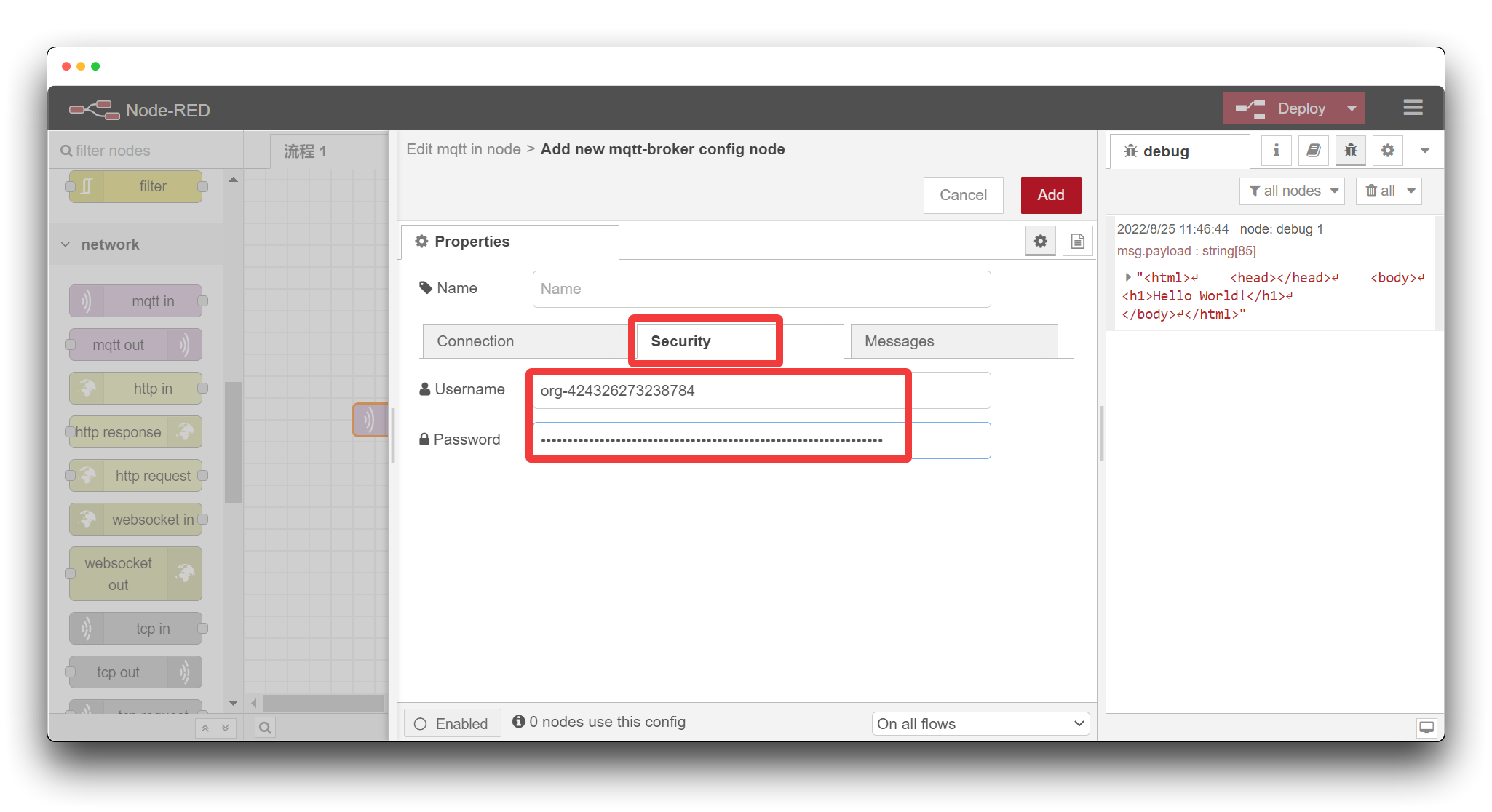Open the On all flows scope dropdown
Image resolution: width=1492 pixels, height=812 pixels.
[x=980, y=723]
